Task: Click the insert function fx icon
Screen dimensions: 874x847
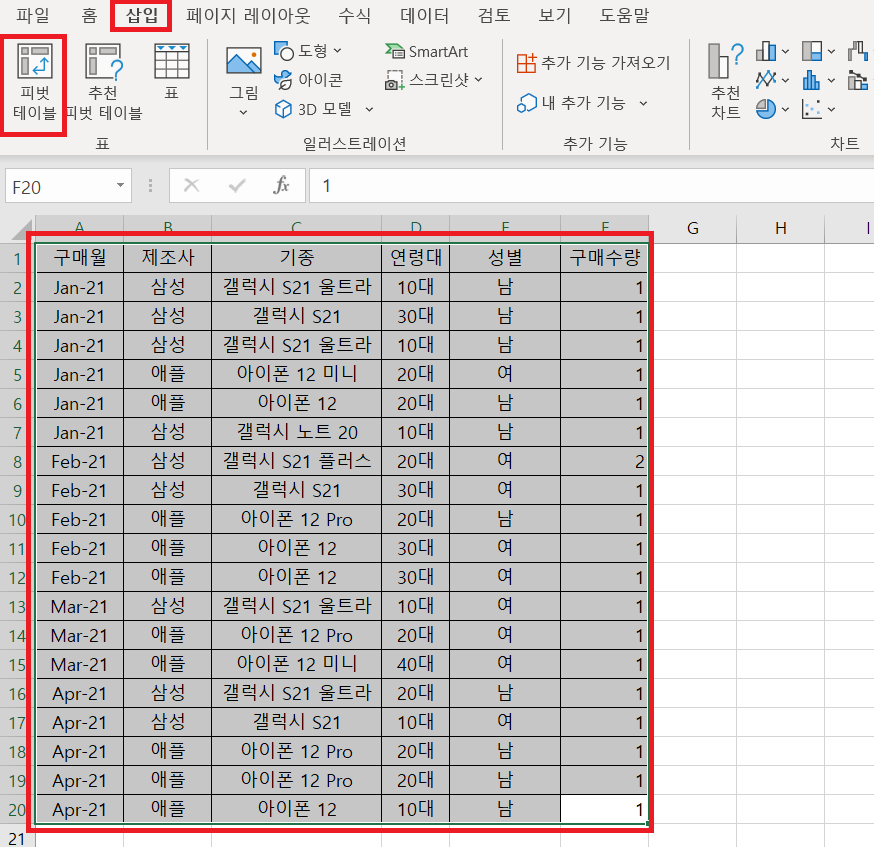Action: click(281, 185)
